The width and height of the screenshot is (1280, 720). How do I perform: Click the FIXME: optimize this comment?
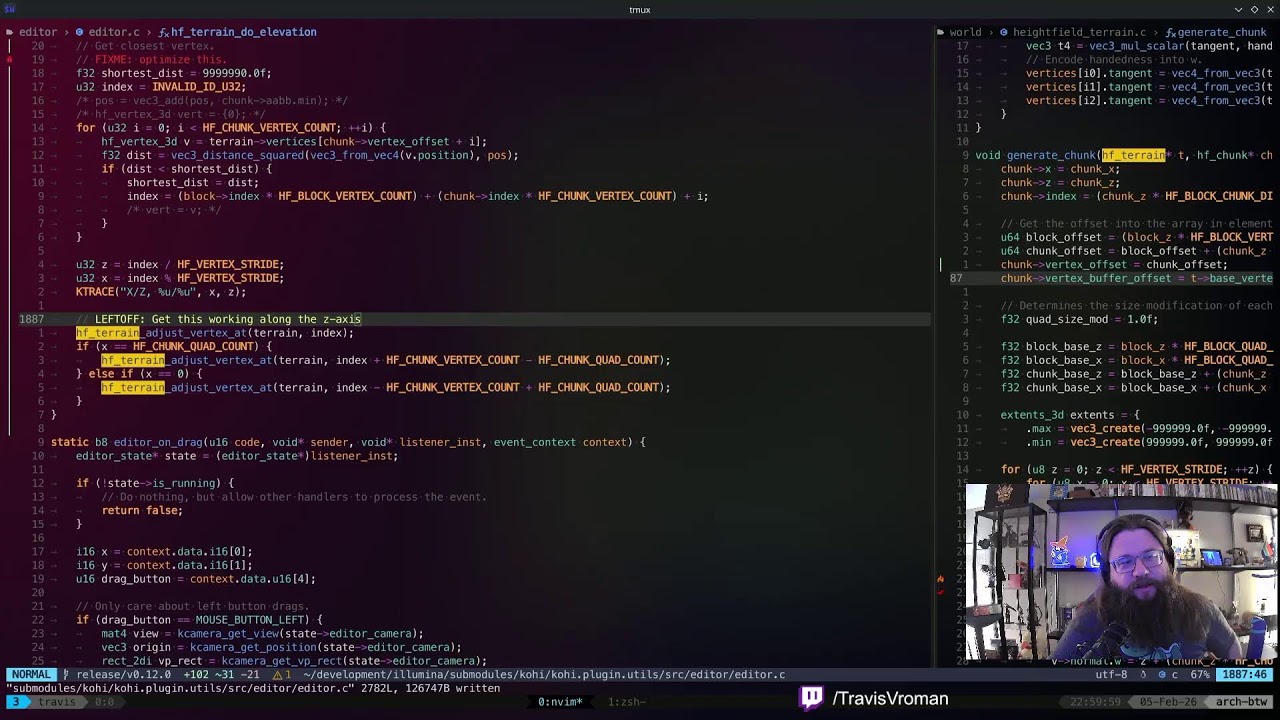click(151, 60)
